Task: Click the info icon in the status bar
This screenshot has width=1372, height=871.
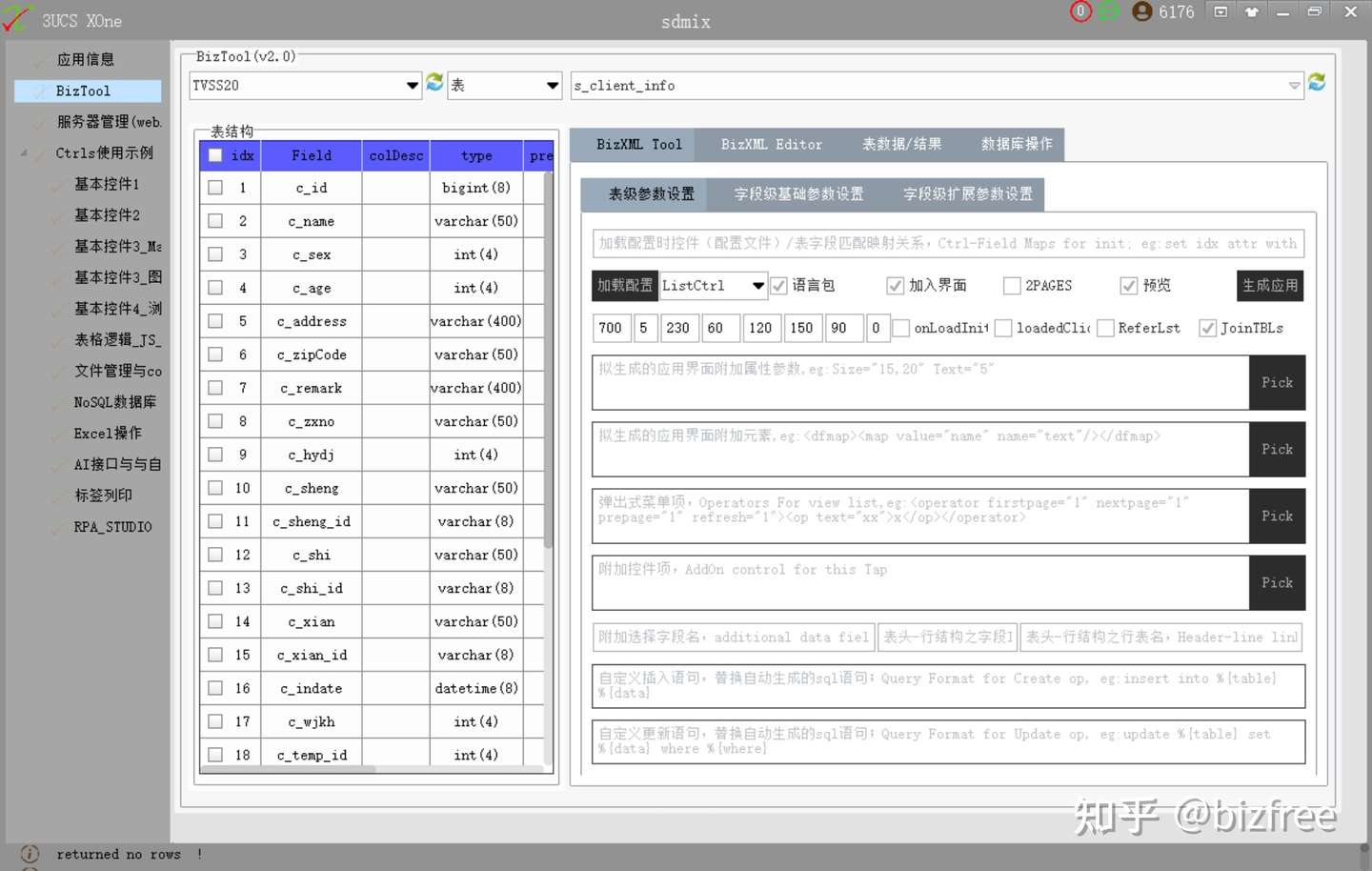Action: (30, 854)
